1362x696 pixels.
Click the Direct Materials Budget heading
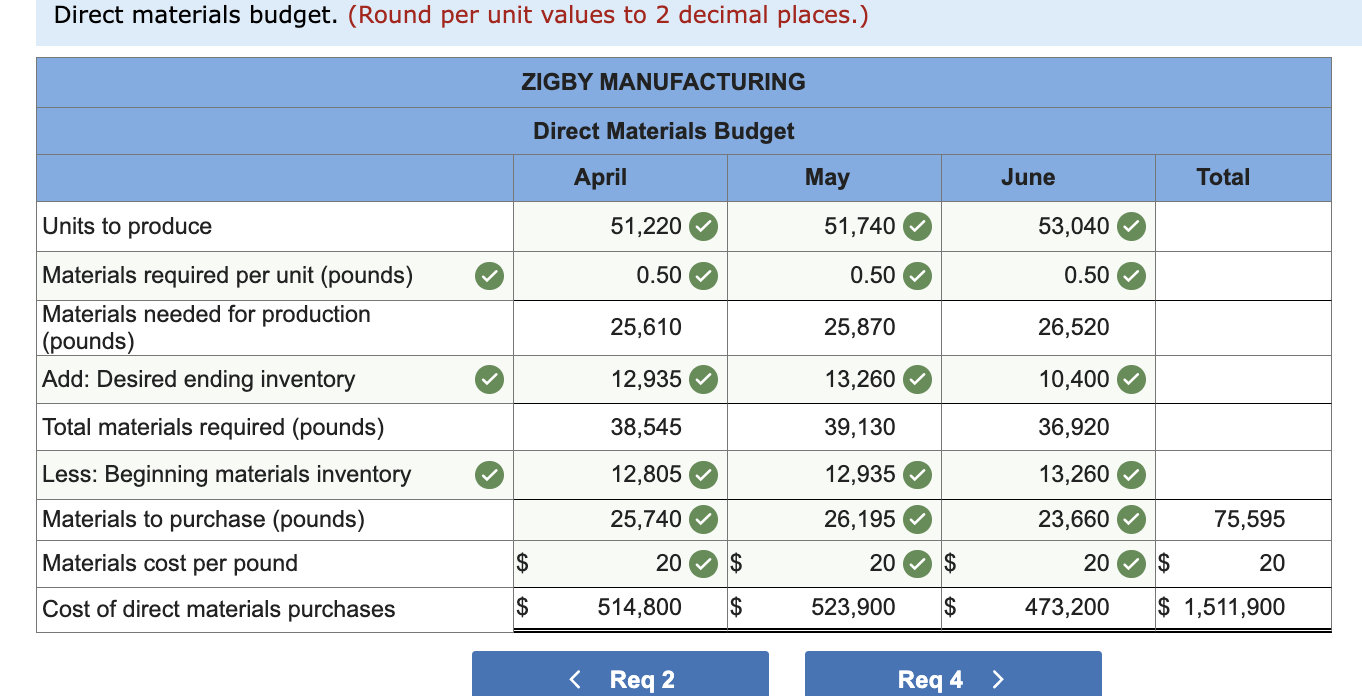coord(664,131)
